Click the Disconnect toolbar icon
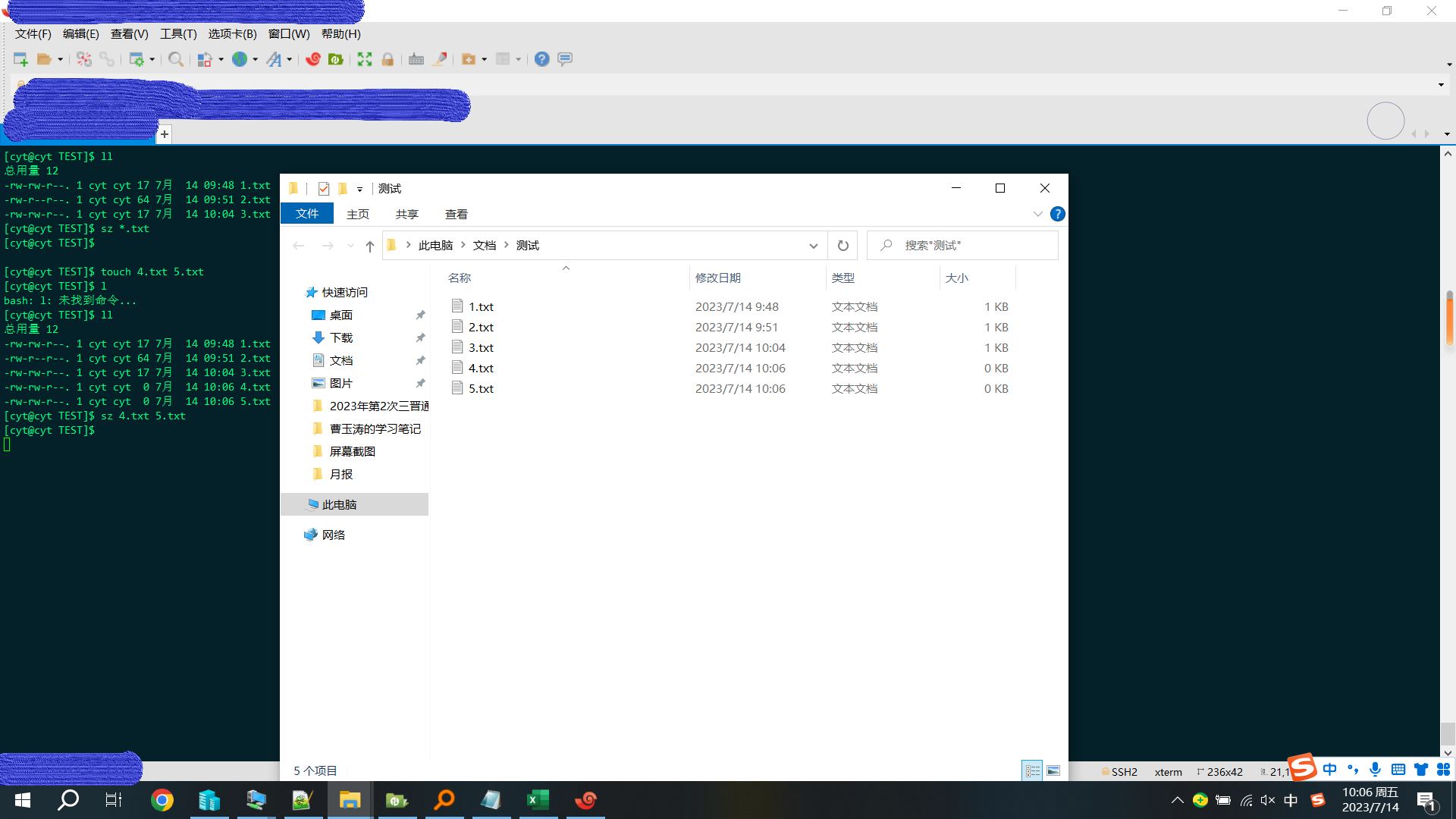This screenshot has height=819, width=1456. tap(84, 59)
